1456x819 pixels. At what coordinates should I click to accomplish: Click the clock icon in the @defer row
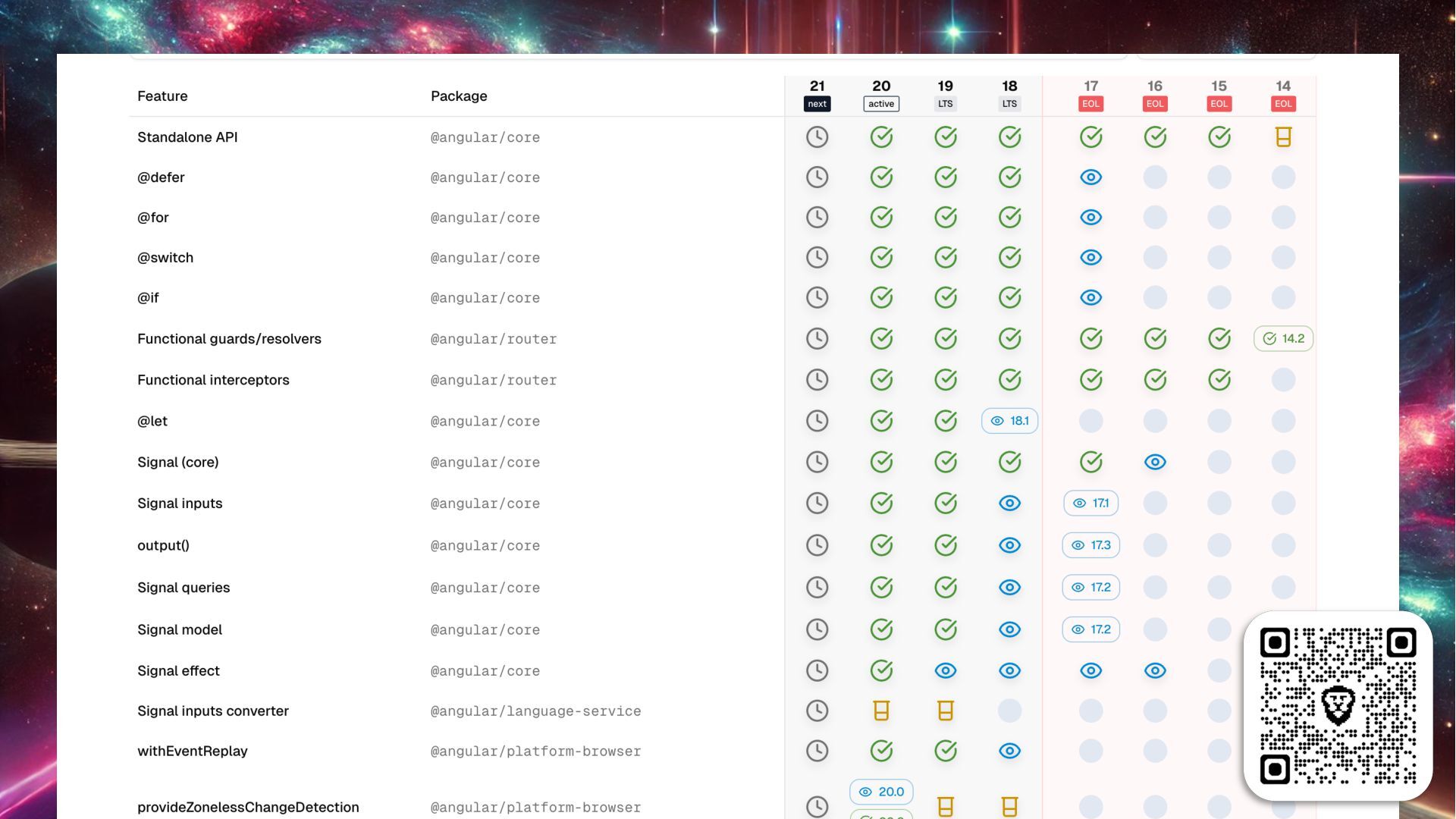[x=817, y=177]
